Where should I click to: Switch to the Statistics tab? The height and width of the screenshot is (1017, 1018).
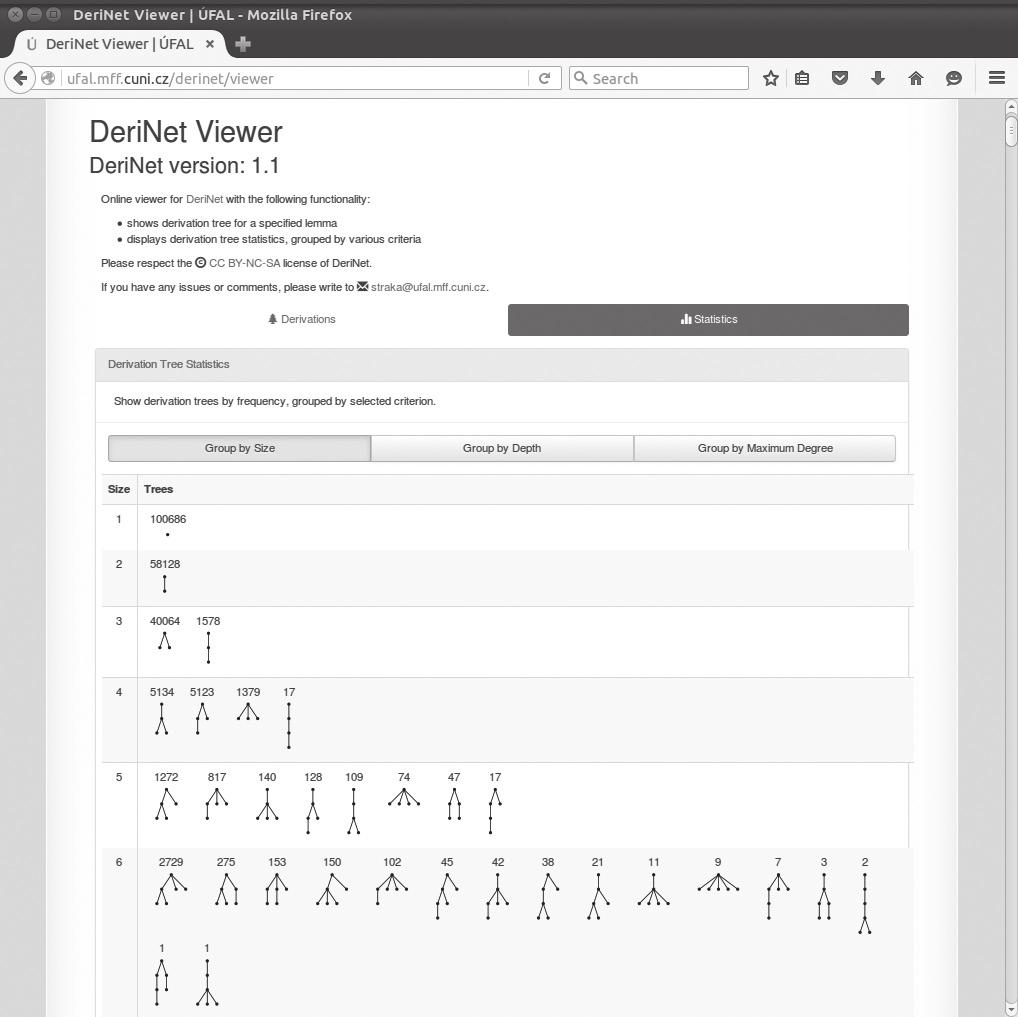click(x=708, y=320)
